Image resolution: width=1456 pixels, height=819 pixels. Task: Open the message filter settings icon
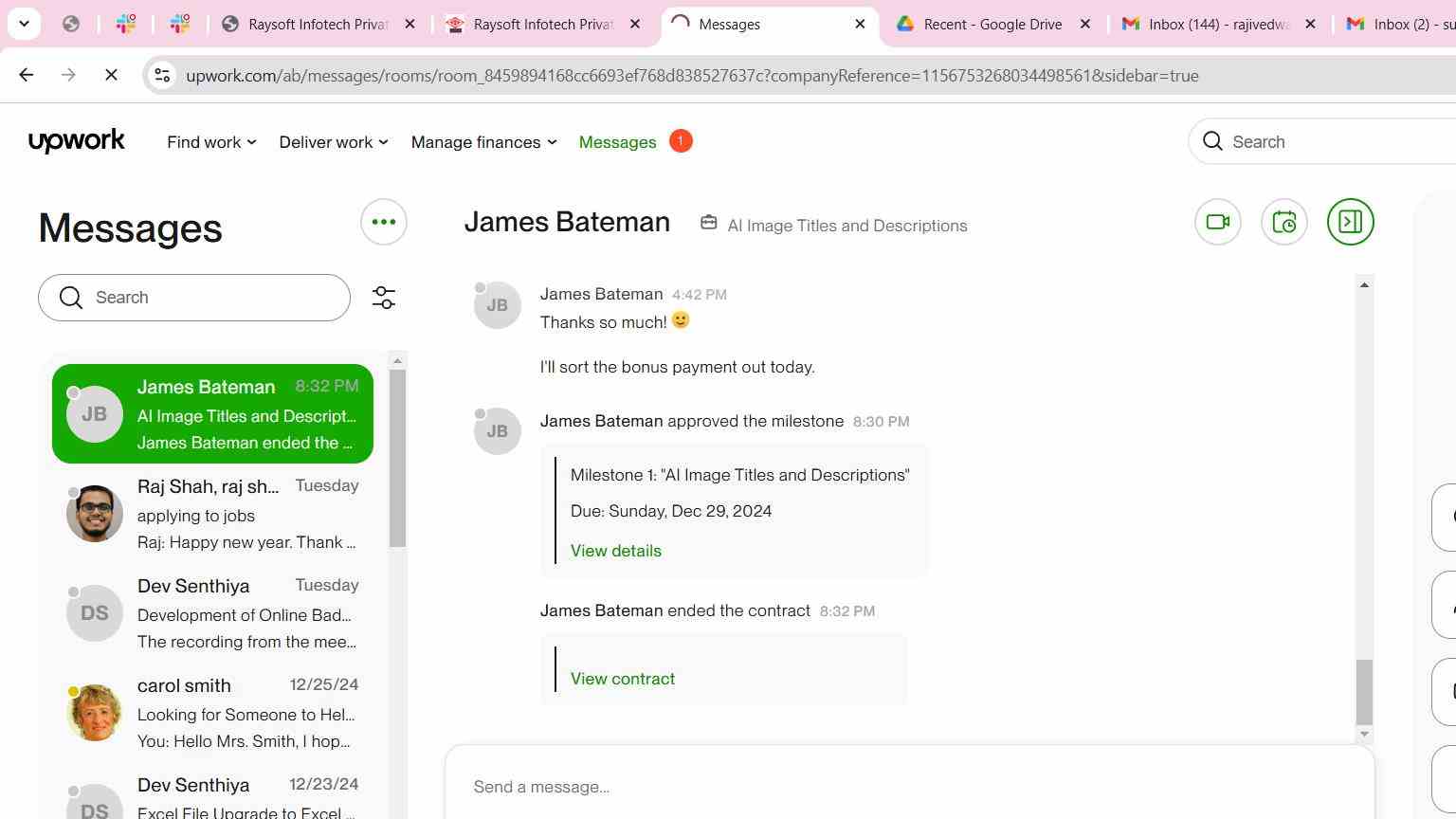[384, 298]
